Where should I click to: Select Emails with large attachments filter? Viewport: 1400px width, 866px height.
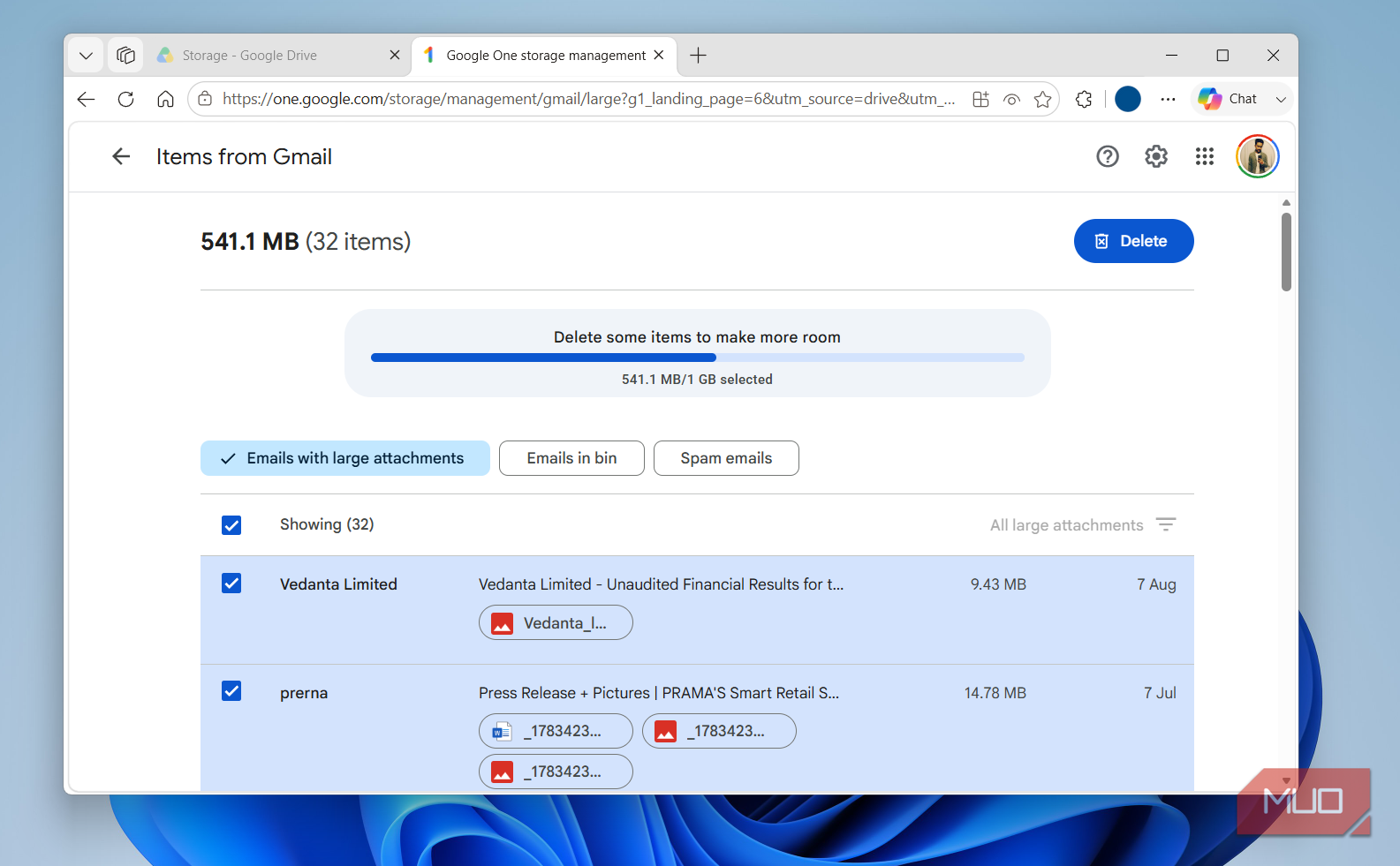[345, 458]
